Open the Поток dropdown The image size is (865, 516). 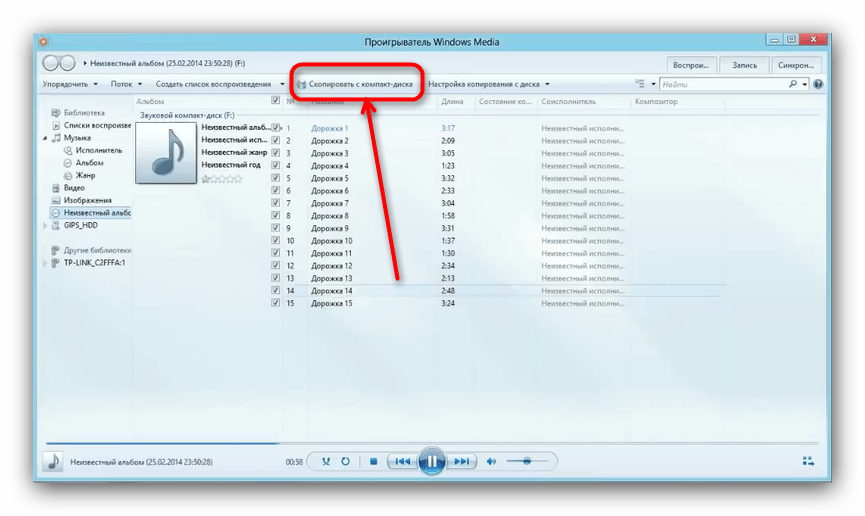(x=126, y=84)
